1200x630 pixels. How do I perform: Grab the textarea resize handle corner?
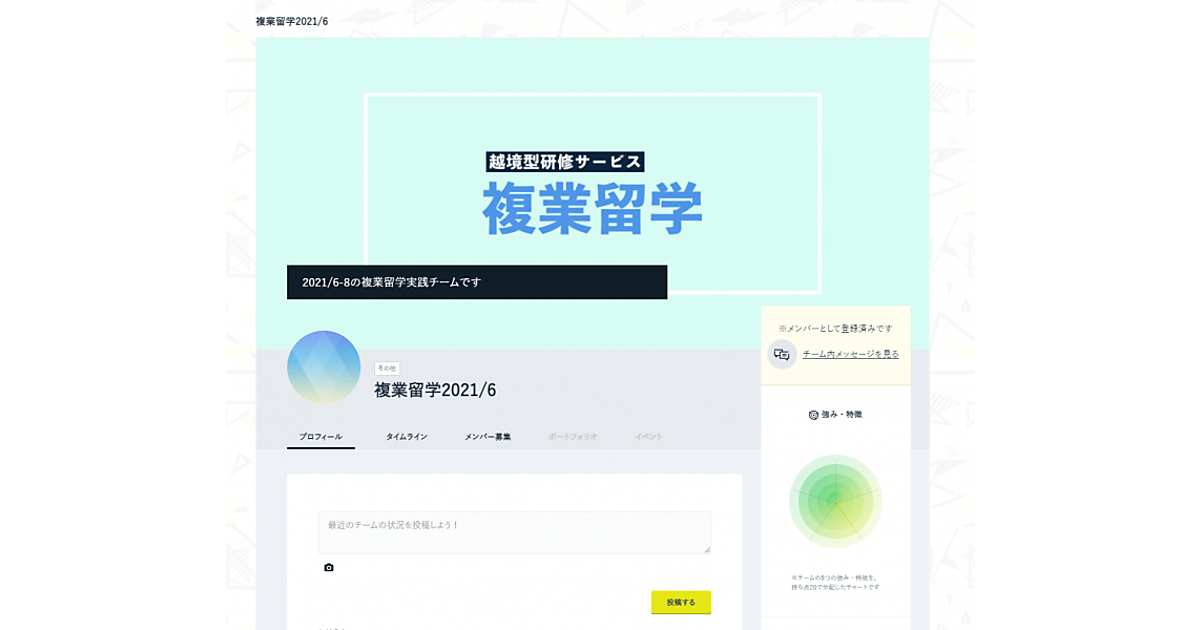coord(707,549)
